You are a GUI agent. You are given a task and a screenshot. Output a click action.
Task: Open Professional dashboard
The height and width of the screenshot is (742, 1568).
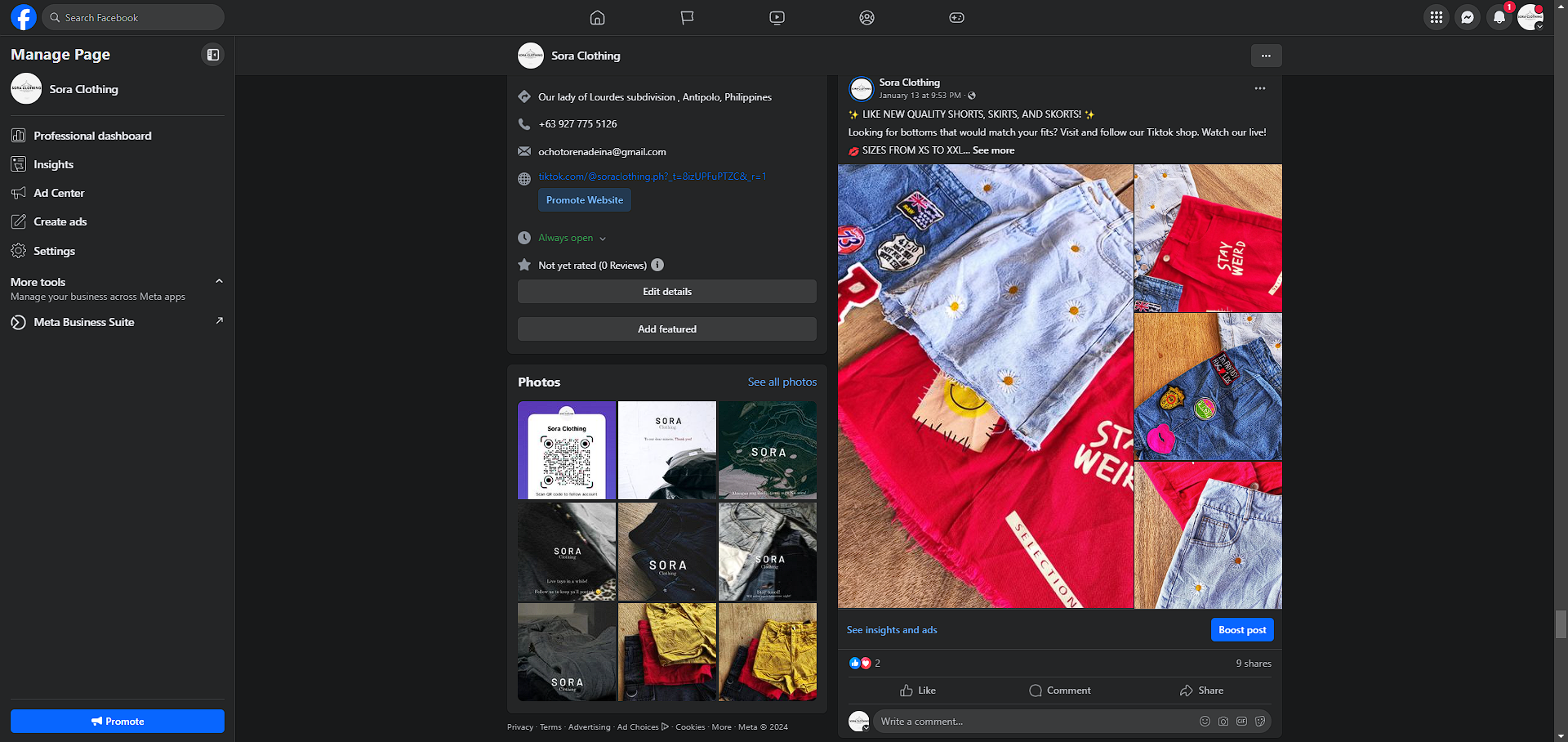point(118,136)
